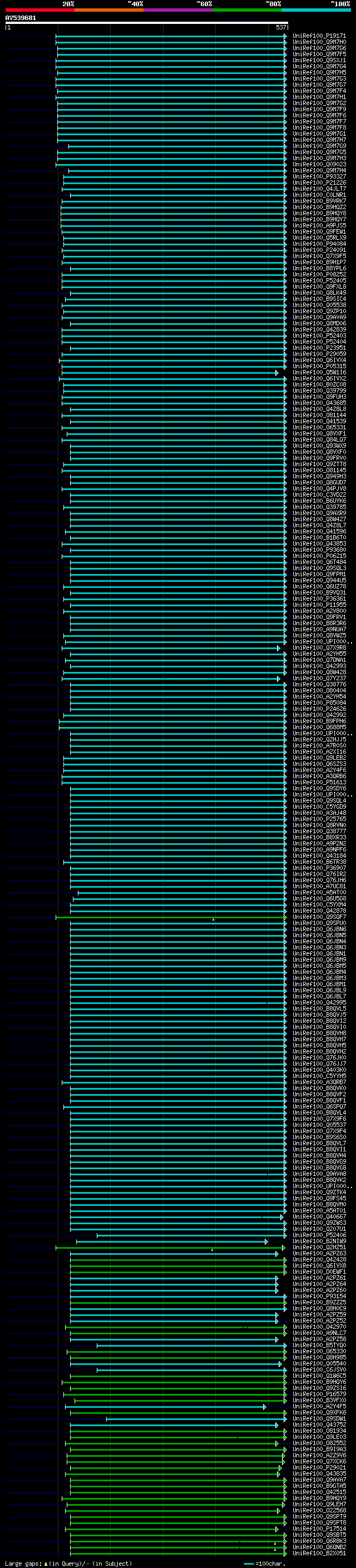The width and height of the screenshot is (356, 1568).
Task: Select hit UniRef100_P25765
Action: pyautogui.click(x=319, y=819)
